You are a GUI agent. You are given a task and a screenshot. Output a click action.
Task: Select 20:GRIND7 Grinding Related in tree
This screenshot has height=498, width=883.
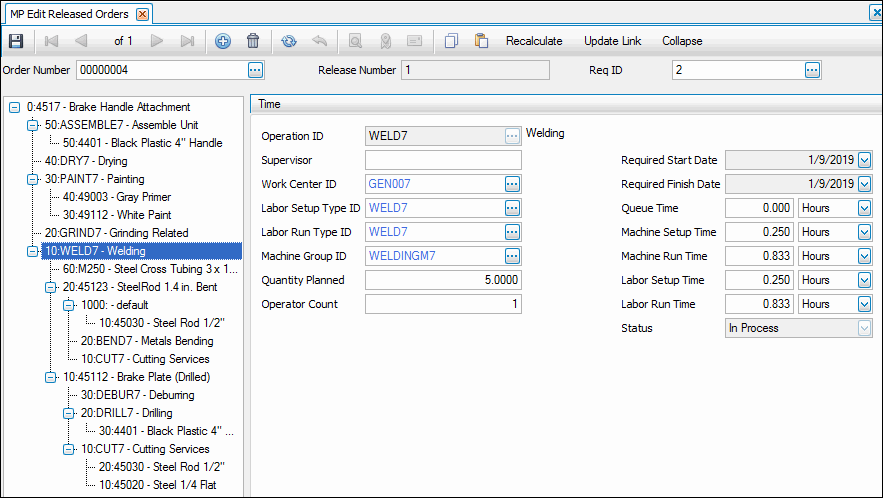coord(116,233)
